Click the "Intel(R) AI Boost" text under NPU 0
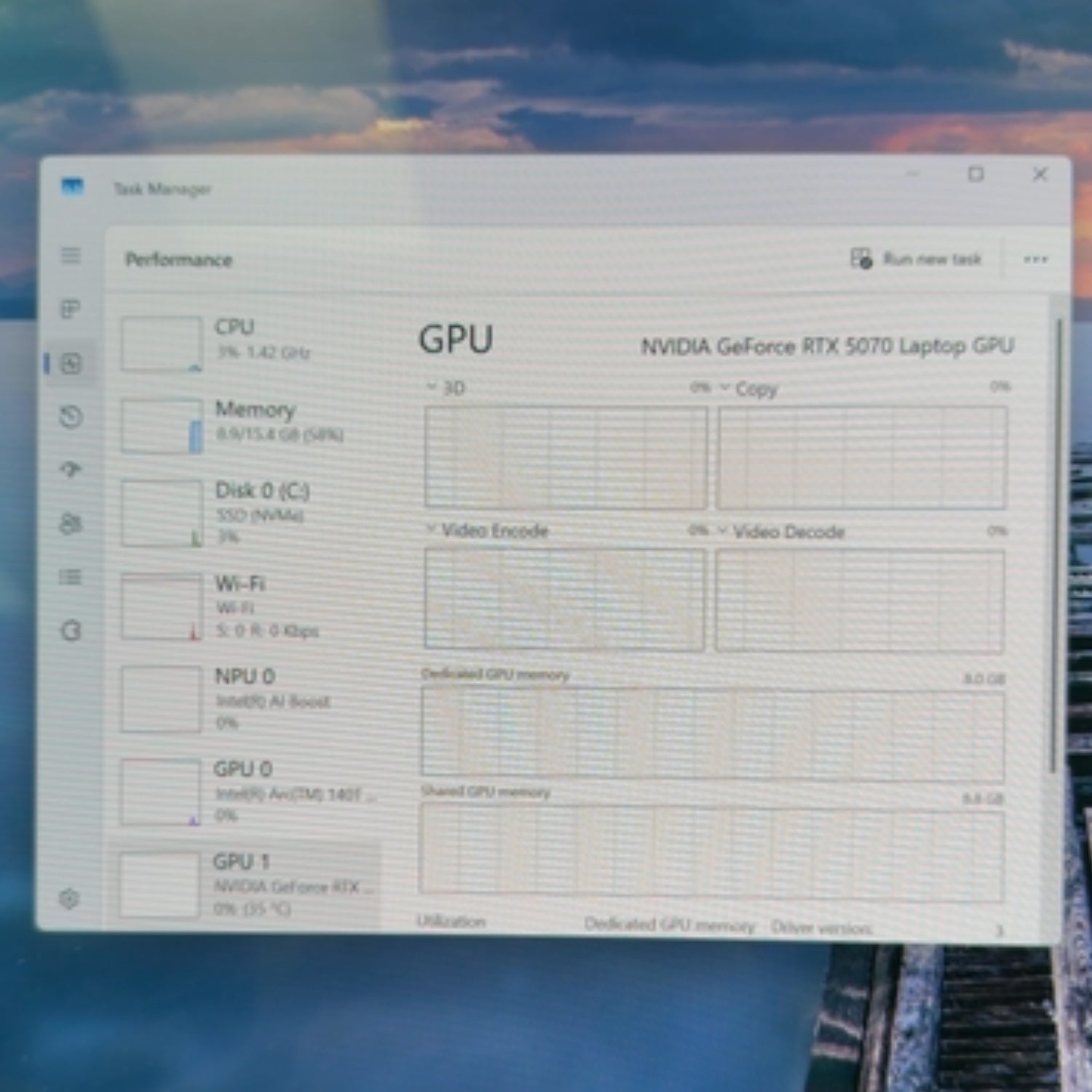Screen dimensions: 1092x1092 pos(272,702)
